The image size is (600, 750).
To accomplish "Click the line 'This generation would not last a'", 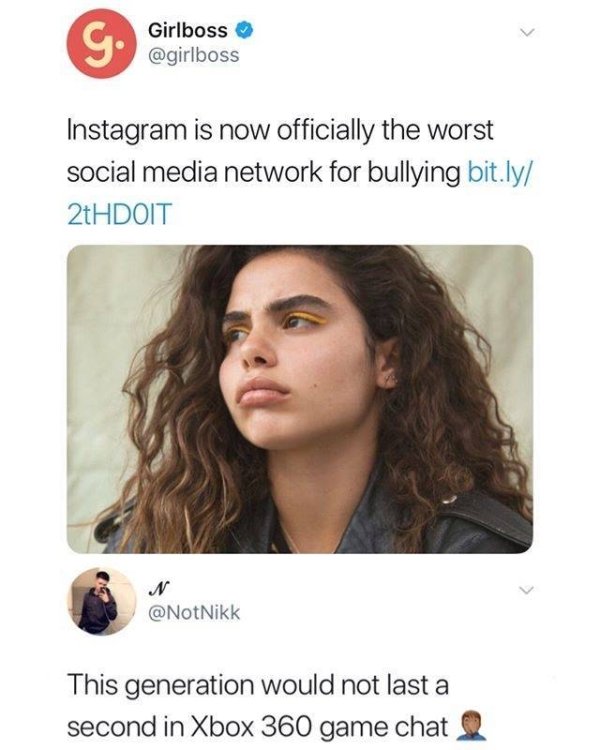I will (258, 684).
